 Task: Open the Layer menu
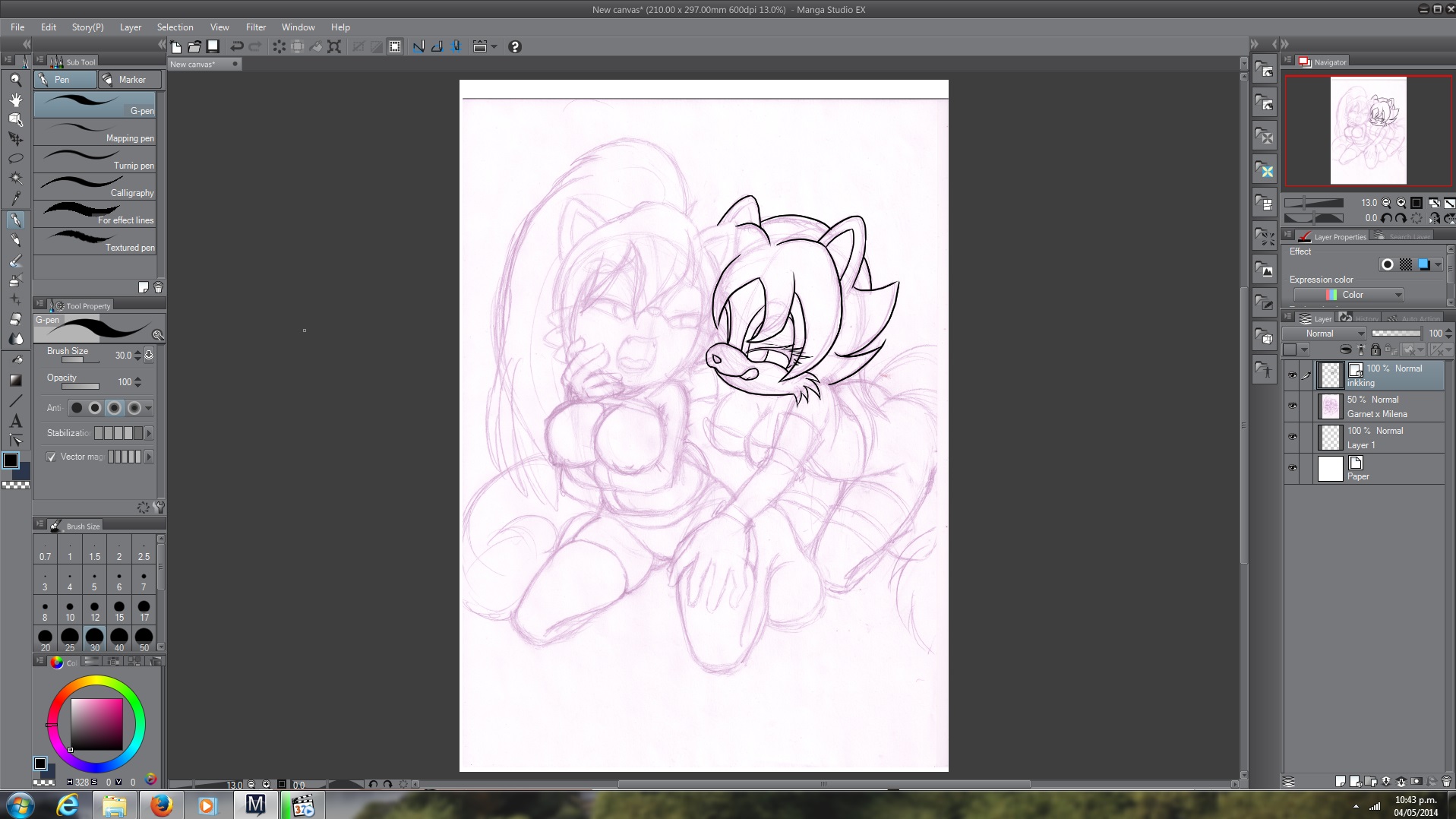[x=131, y=27]
